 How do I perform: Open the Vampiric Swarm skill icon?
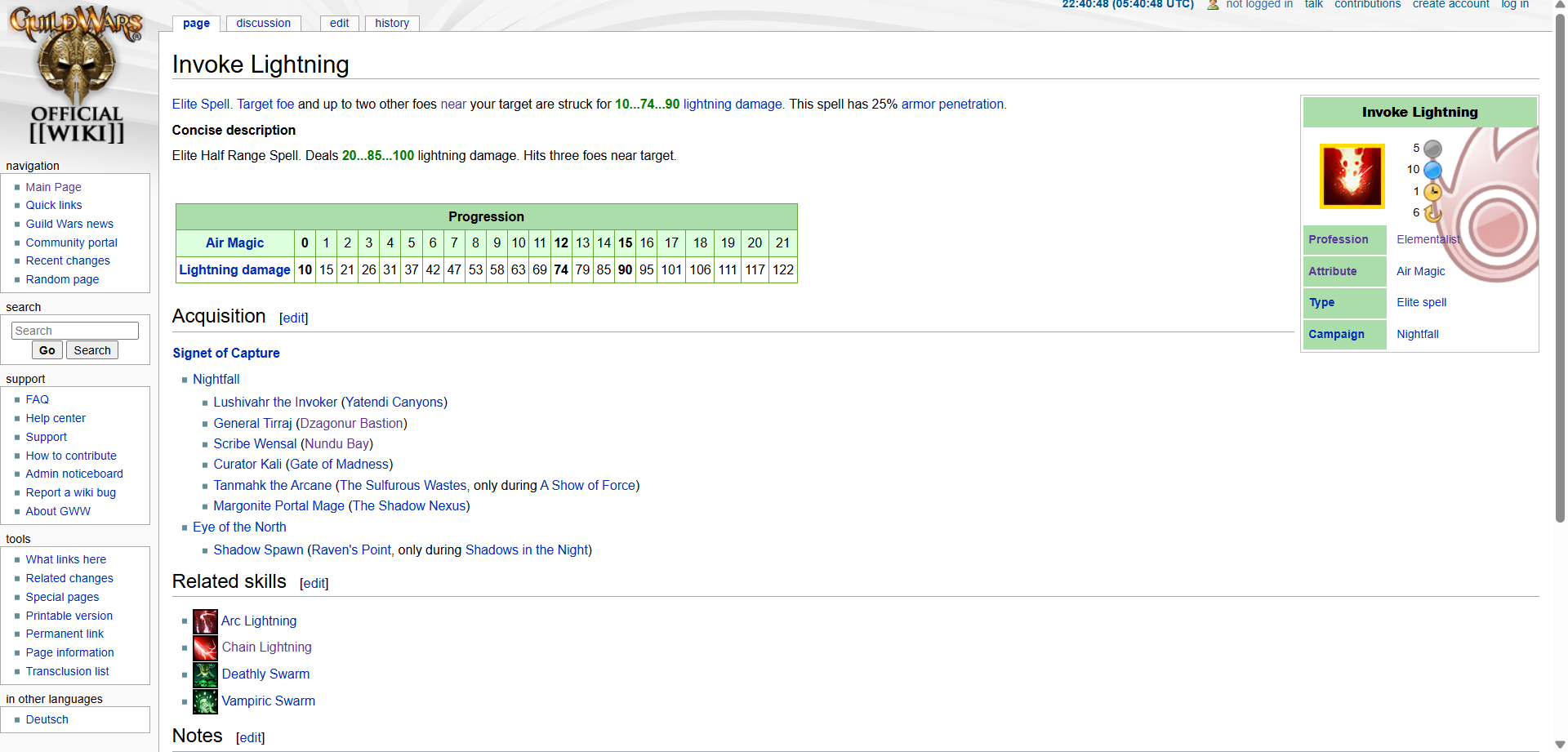205,701
